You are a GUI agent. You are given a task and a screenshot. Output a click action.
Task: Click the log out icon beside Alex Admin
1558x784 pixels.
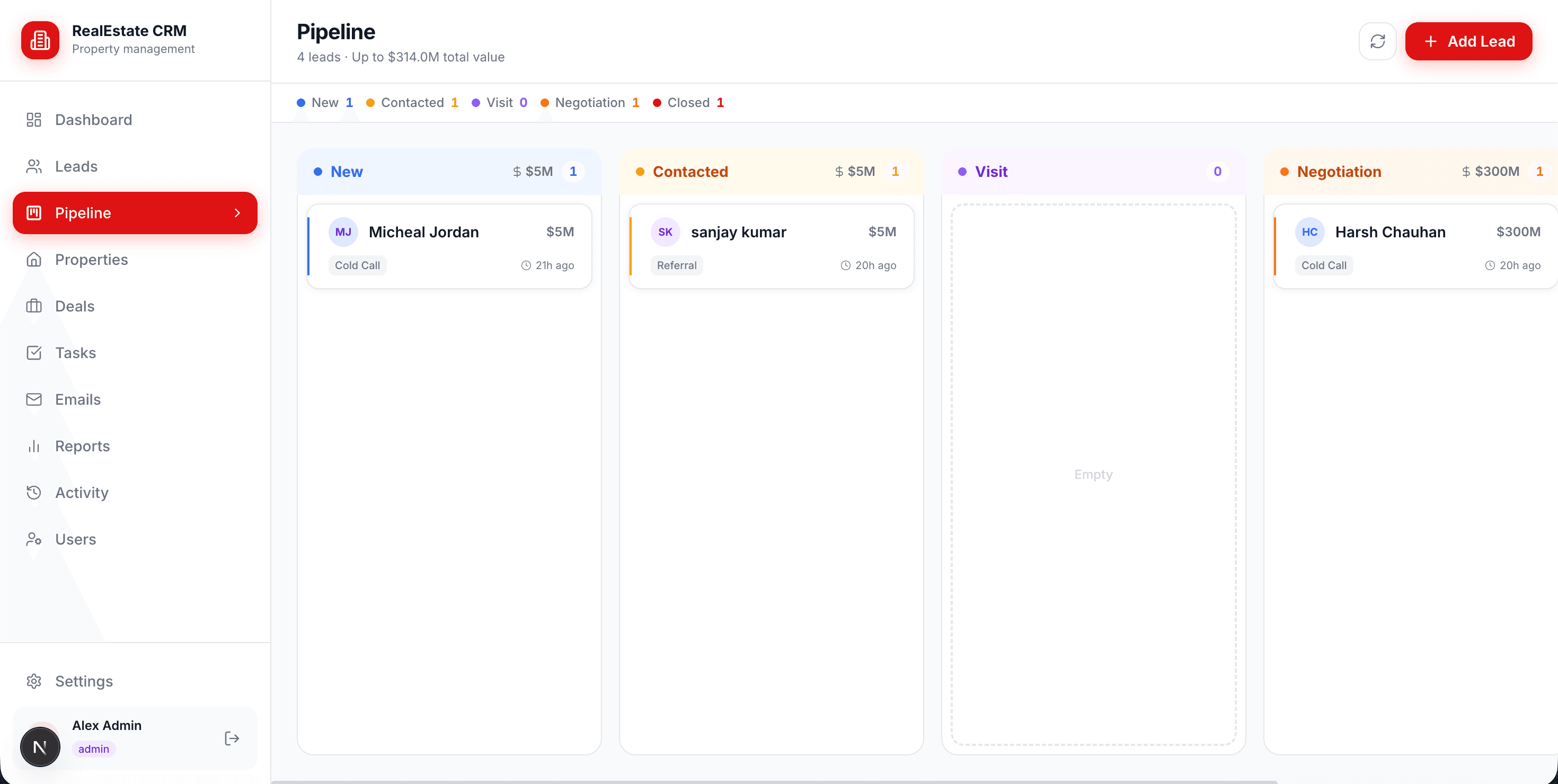pos(232,738)
